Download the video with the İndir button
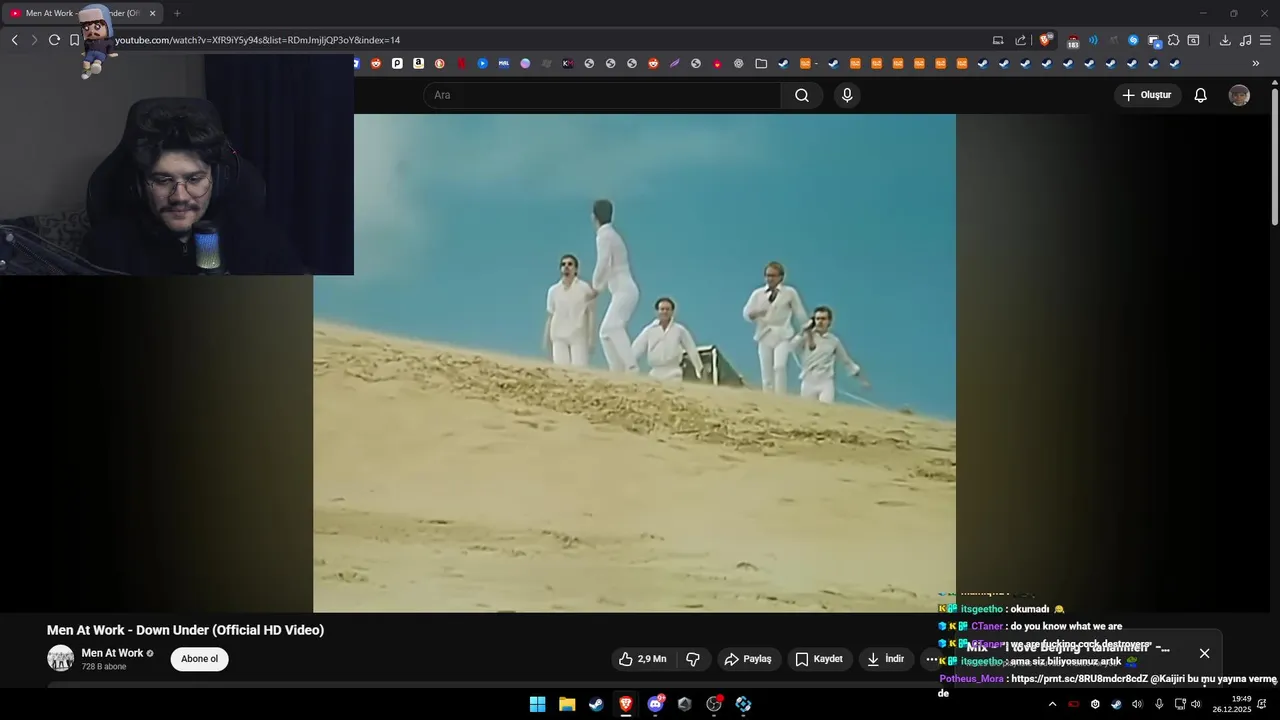The width and height of the screenshot is (1280, 720). (x=886, y=659)
